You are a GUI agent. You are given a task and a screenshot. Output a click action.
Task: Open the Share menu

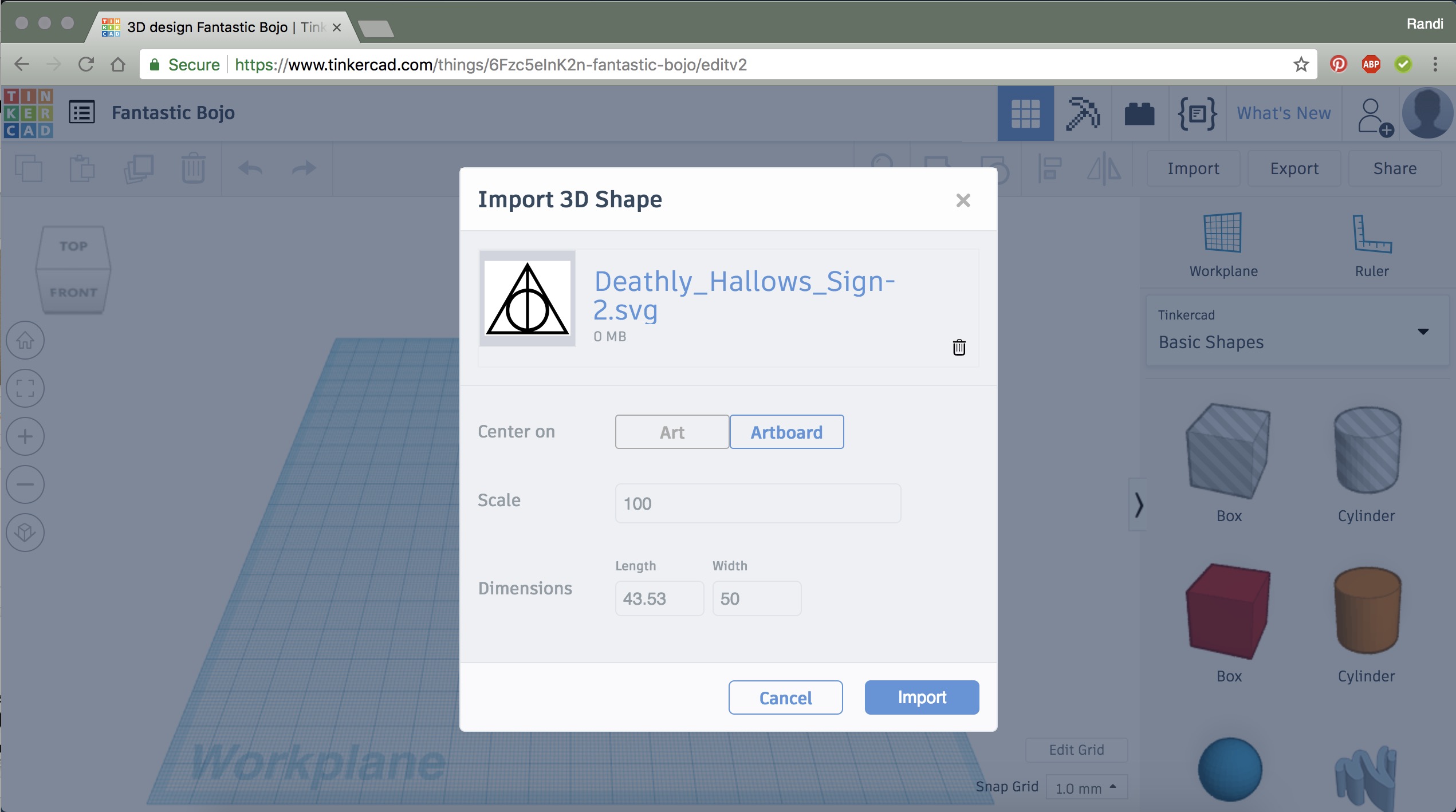1395,168
